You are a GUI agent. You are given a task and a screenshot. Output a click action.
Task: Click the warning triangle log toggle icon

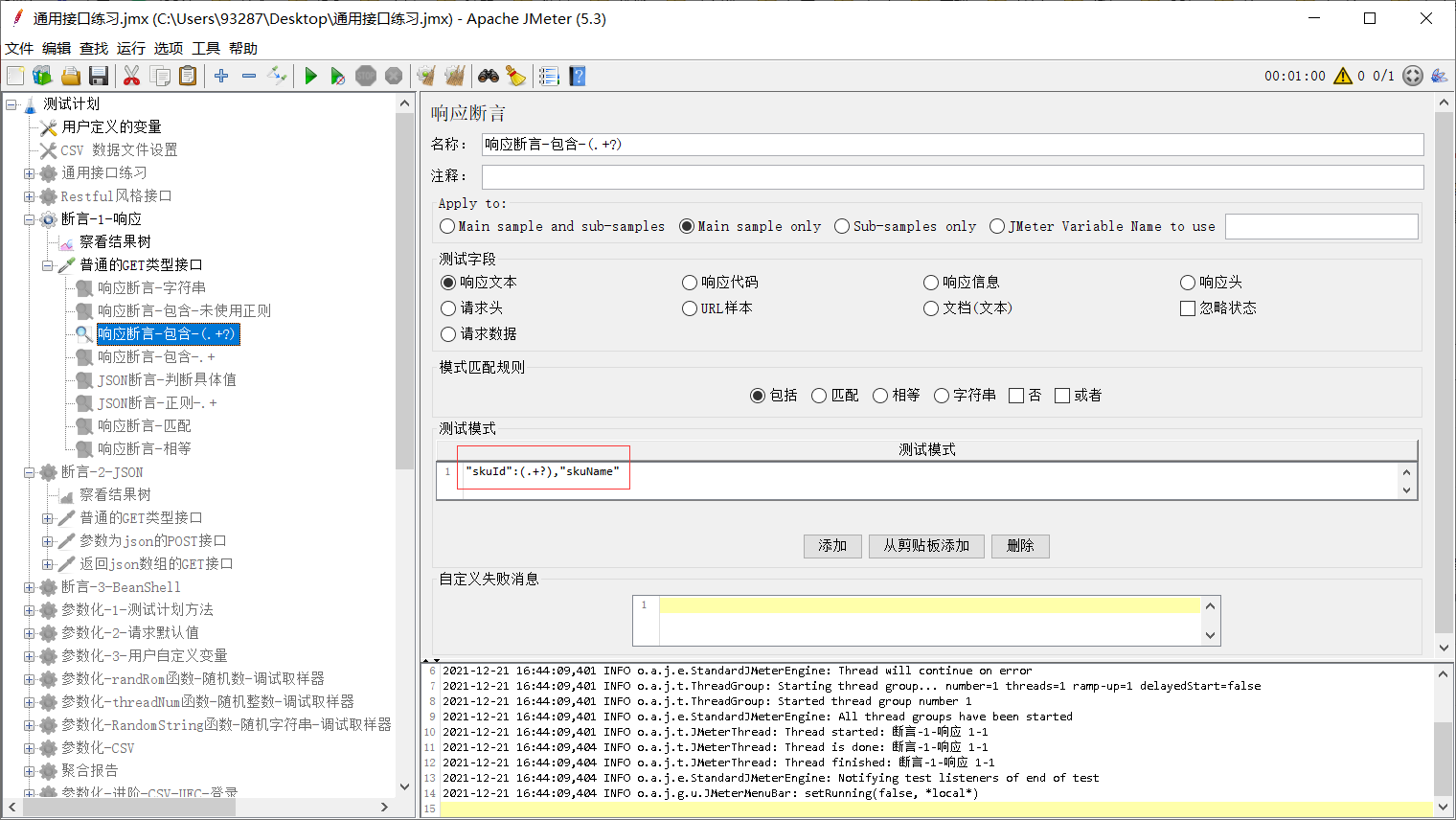(x=1343, y=76)
